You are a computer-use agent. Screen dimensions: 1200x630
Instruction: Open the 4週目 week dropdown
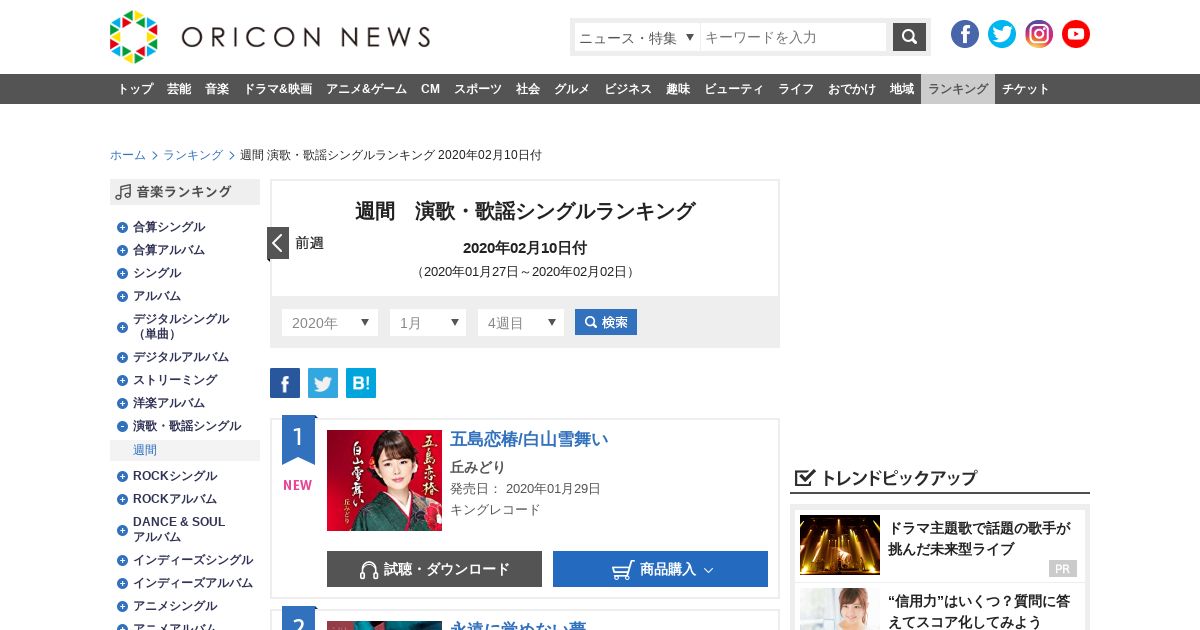(x=521, y=323)
